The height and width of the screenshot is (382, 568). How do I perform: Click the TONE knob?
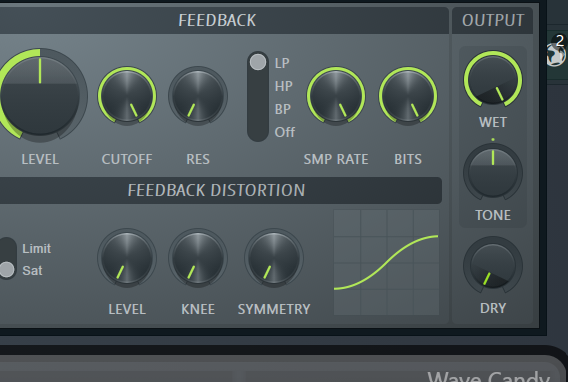pyautogui.click(x=493, y=172)
